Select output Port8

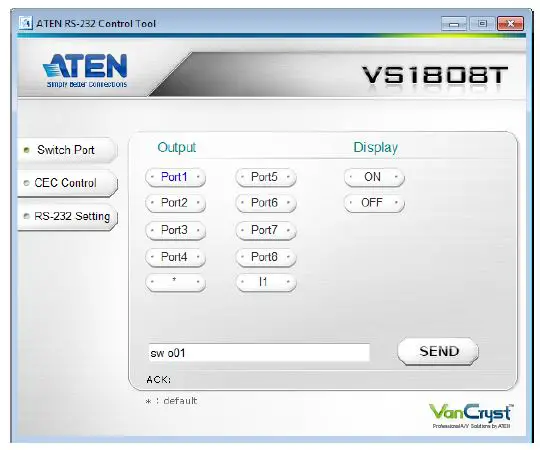(266, 257)
